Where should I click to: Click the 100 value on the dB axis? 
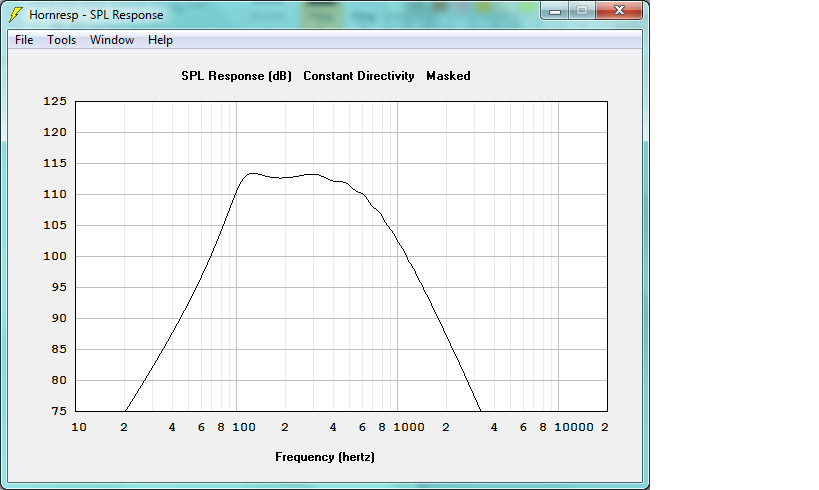(x=55, y=256)
